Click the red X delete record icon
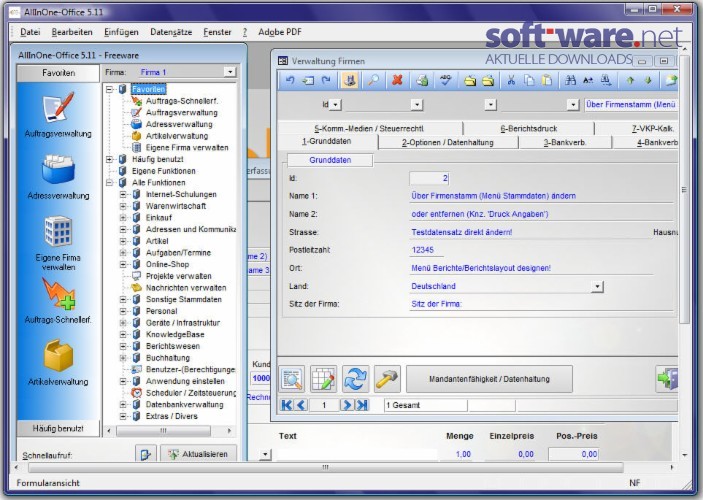This screenshot has width=703, height=500. [397, 80]
